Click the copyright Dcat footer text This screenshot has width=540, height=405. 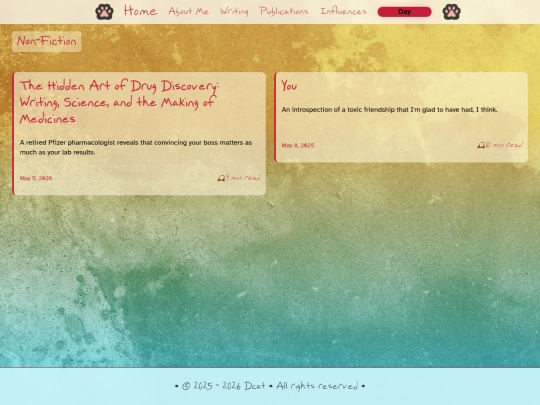pos(270,386)
